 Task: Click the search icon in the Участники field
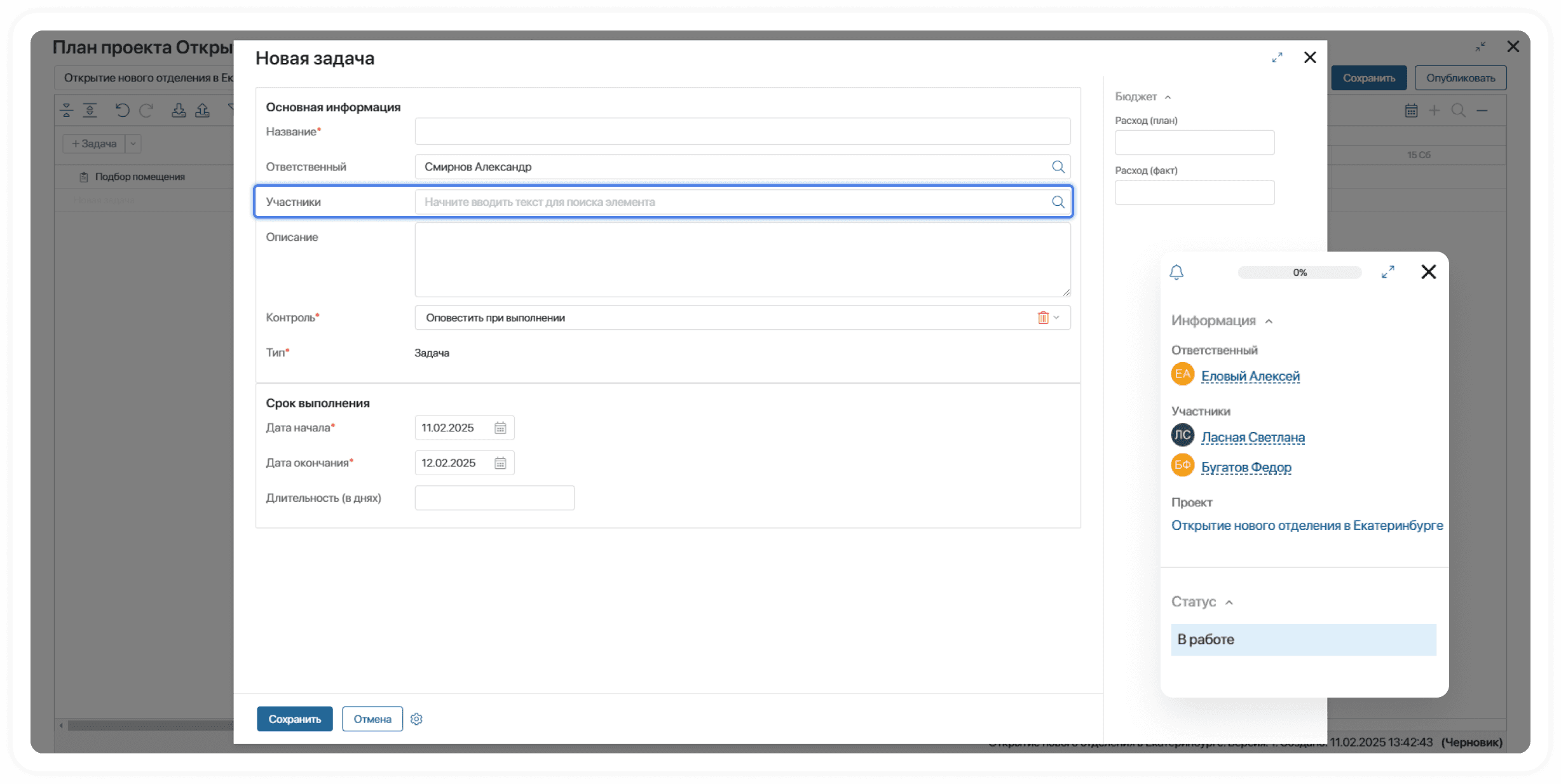coord(1058,201)
